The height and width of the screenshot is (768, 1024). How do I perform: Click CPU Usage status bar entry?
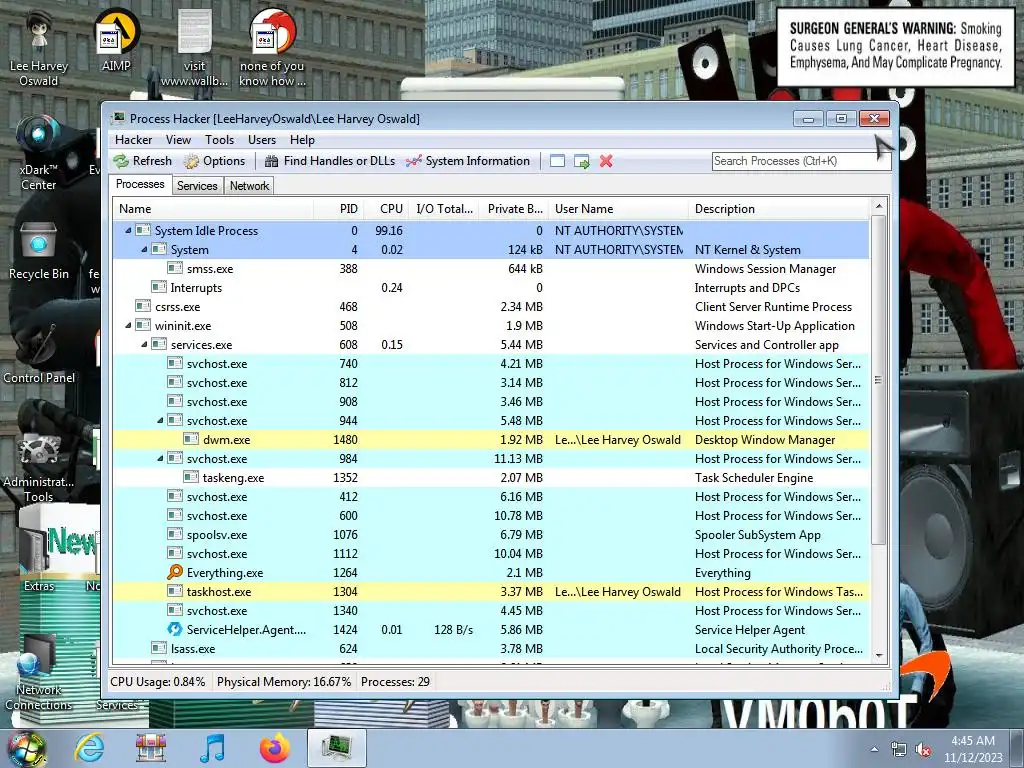click(x=157, y=682)
